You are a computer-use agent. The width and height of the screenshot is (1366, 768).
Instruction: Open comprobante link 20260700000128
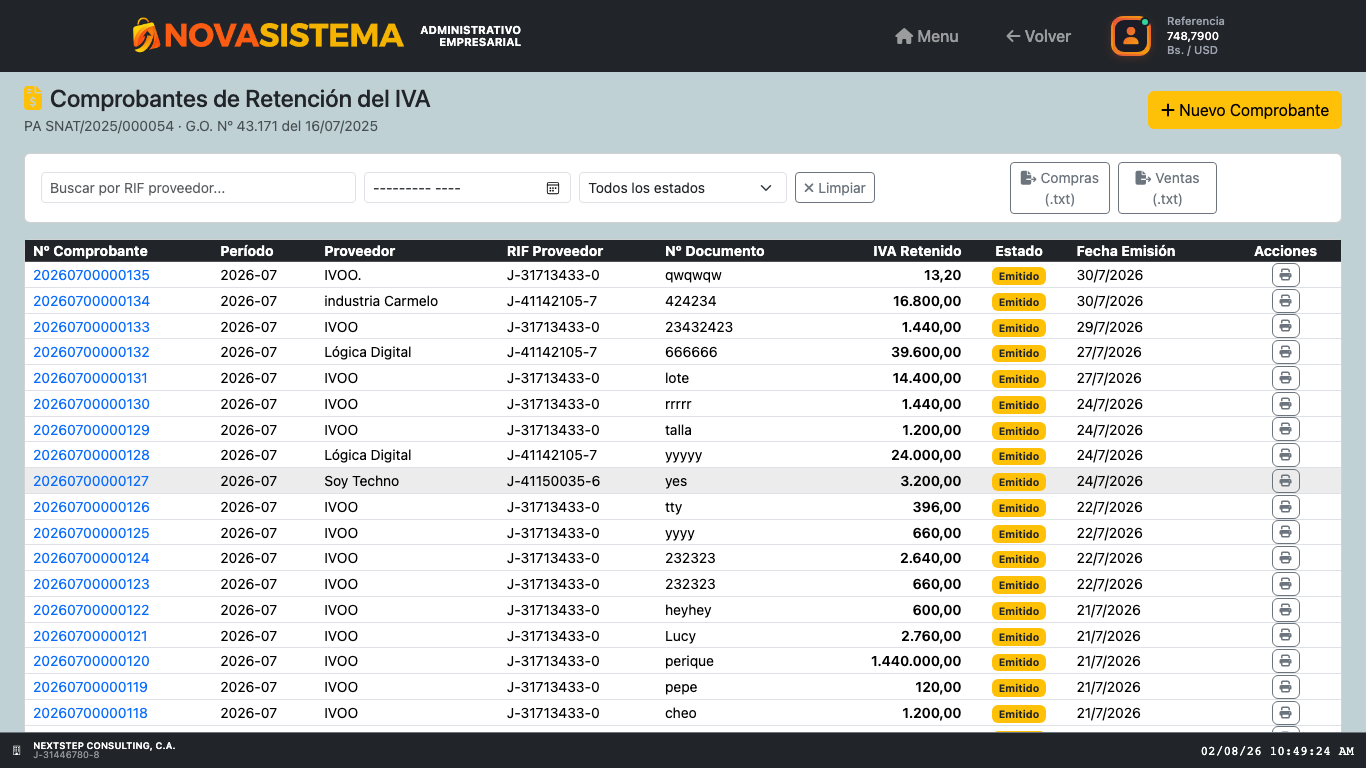point(91,455)
